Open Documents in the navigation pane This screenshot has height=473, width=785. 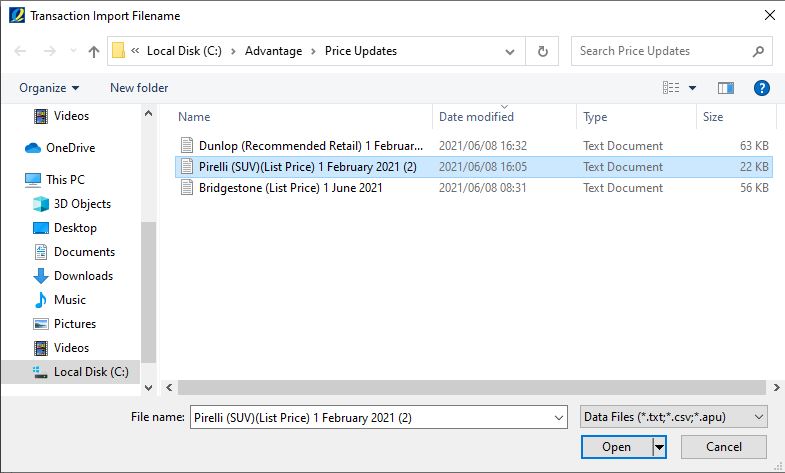point(85,252)
